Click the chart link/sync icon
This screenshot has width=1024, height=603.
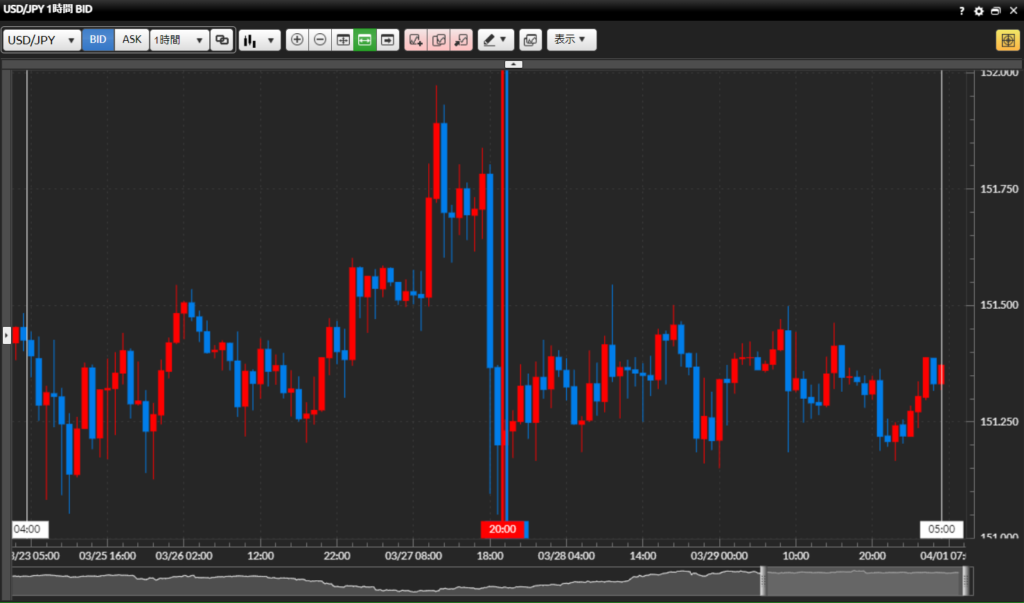click(x=222, y=40)
